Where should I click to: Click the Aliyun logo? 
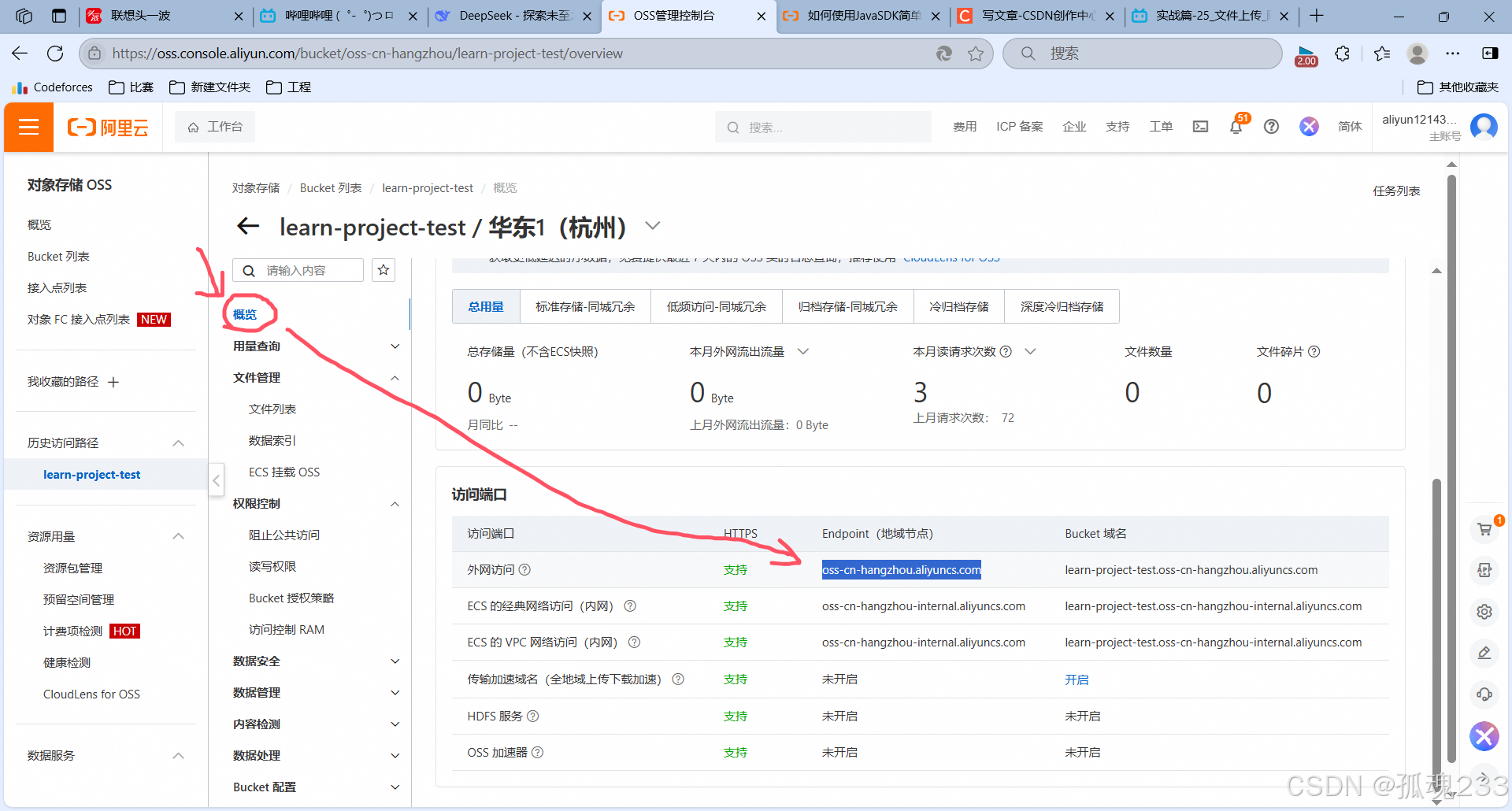coord(108,127)
